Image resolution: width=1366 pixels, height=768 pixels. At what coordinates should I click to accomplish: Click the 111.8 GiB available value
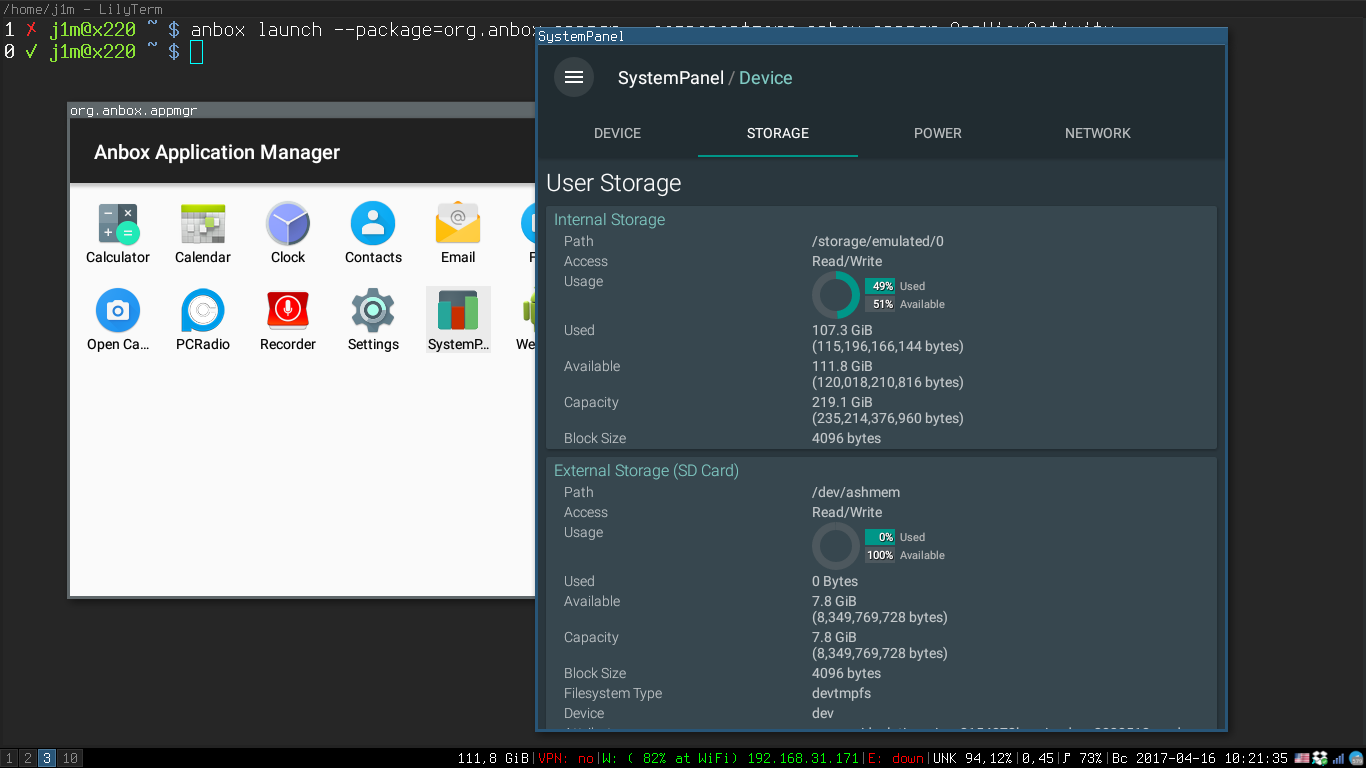(x=842, y=366)
